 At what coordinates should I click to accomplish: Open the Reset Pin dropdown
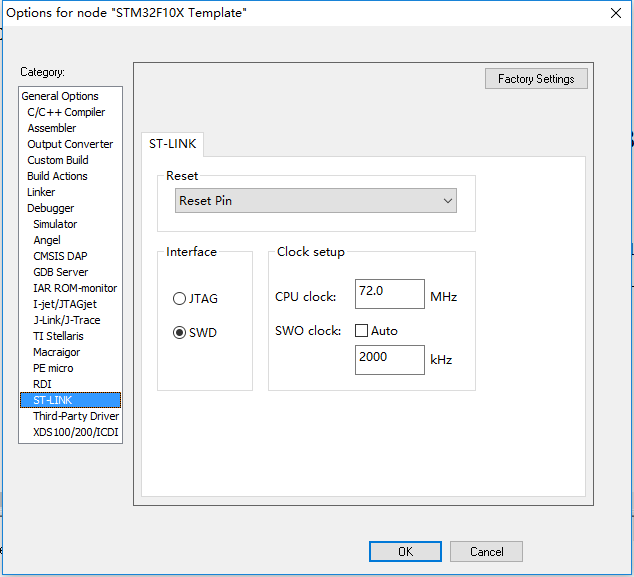316,201
